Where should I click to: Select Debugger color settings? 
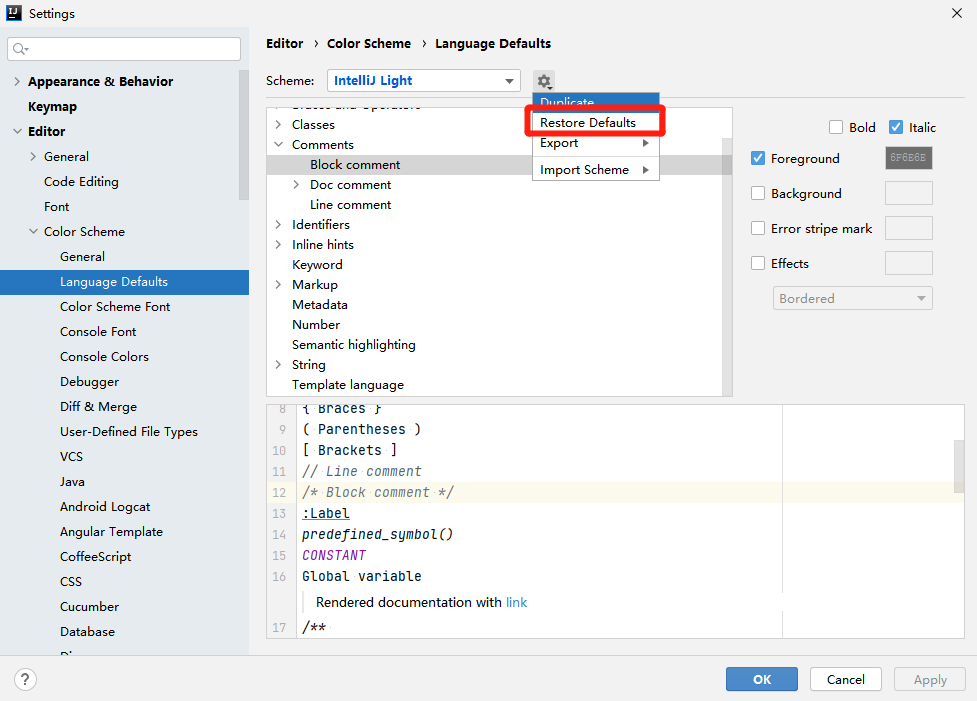coord(89,381)
